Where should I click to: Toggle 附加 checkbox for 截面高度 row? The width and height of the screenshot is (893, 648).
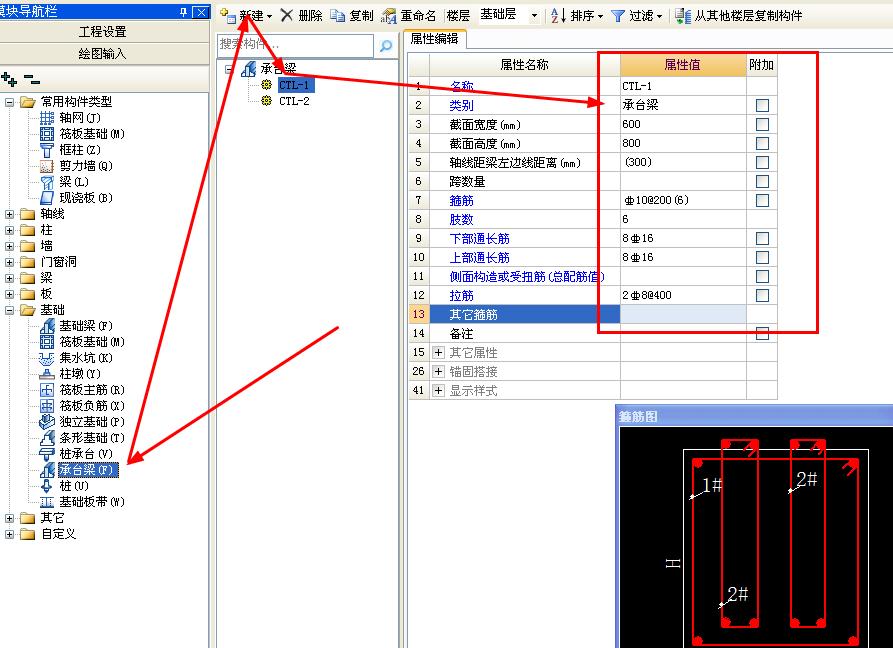(762, 143)
